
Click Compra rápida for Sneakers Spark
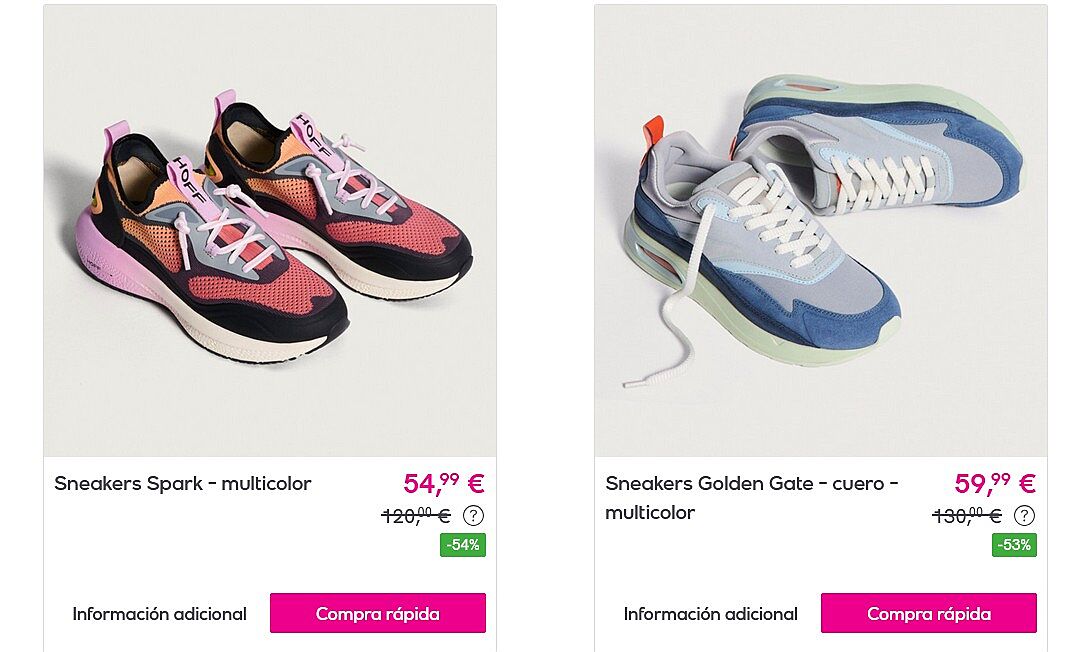378,613
